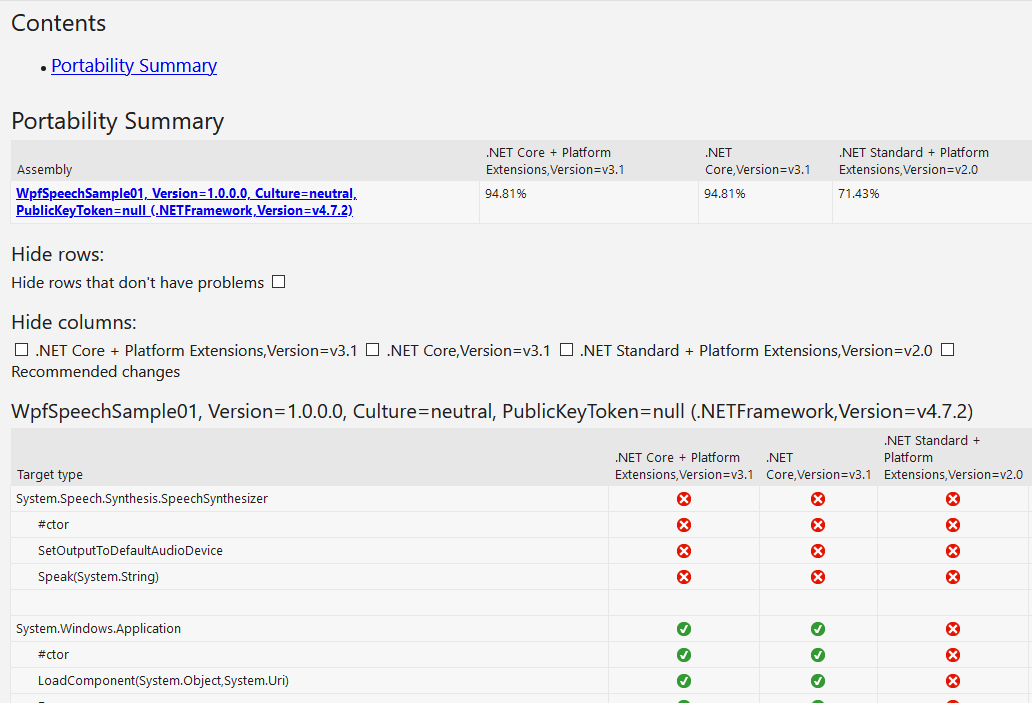Check 'Hide rows that don't have problems'
Image resolution: width=1032 pixels, height=703 pixels.
(279, 282)
